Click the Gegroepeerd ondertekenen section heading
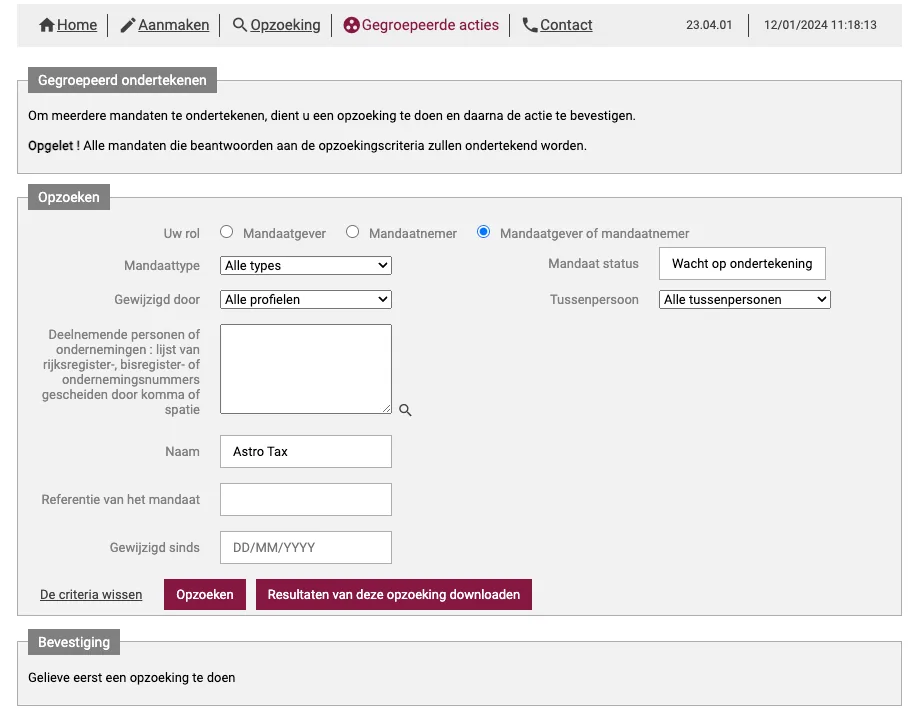Viewport: 919px width, 717px height. 122,80
